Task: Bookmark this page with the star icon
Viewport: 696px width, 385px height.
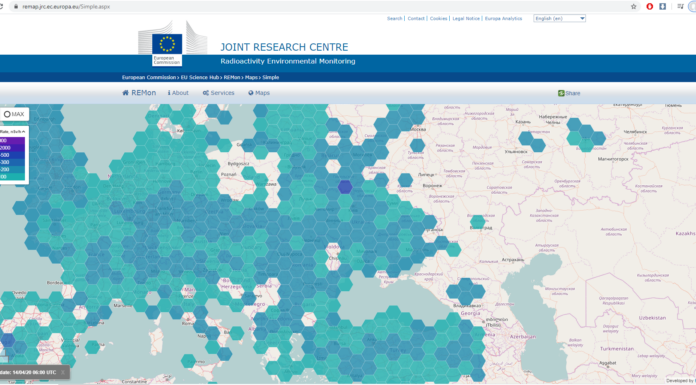Action: click(633, 7)
